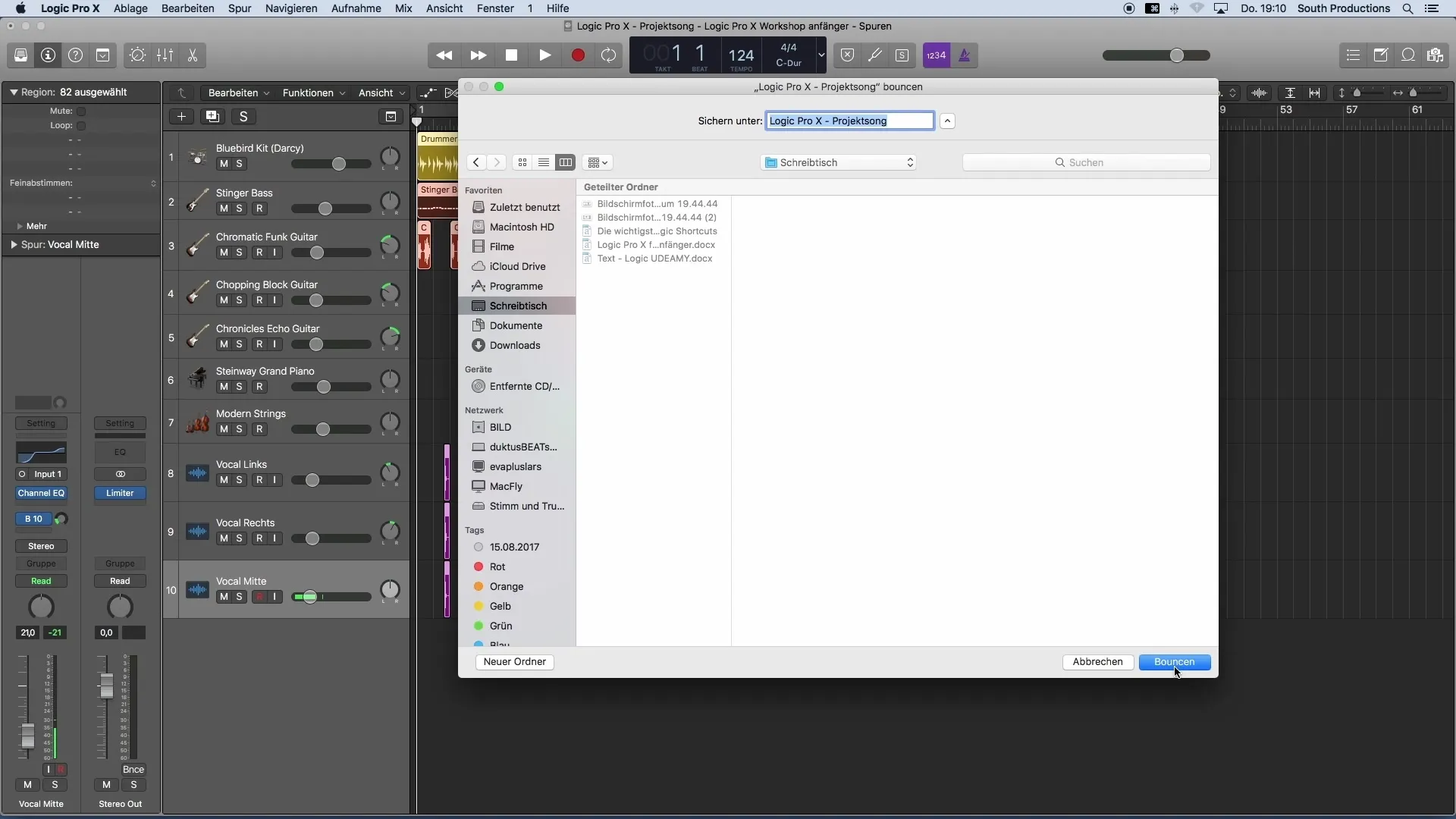The image size is (1456, 819).
Task: Open the Mixer sliders icon
Action: pyautogui.click(x=165, y=55)
